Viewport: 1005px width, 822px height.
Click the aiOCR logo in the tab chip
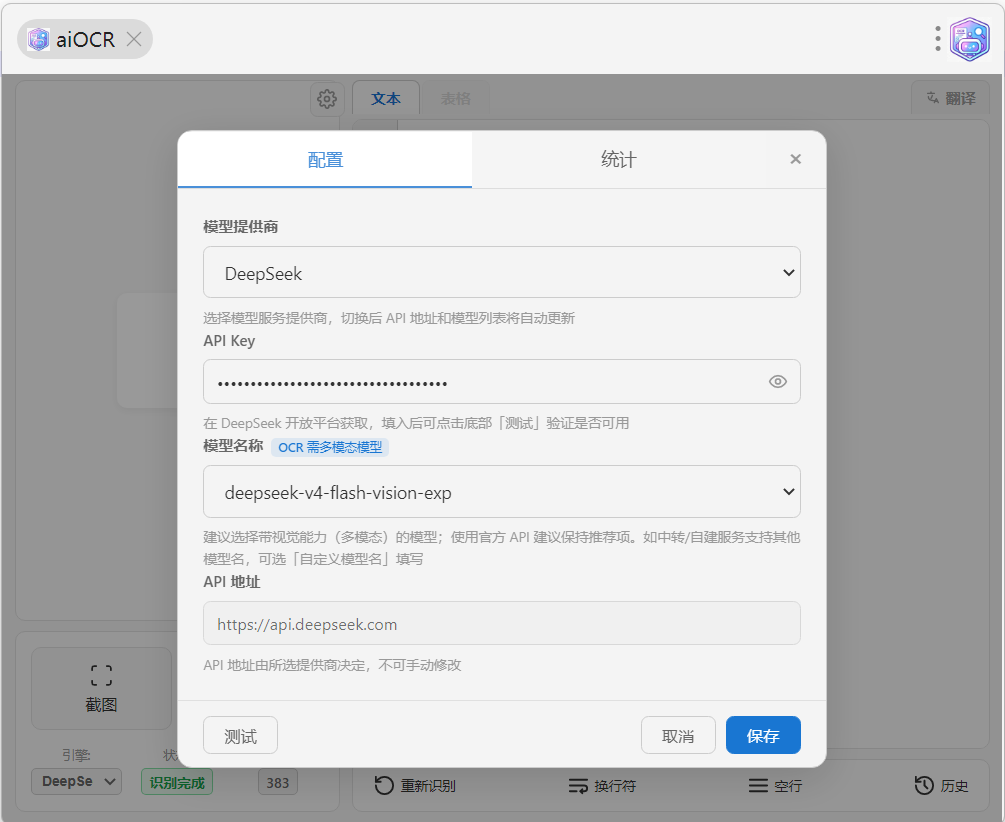coord(38,39)
